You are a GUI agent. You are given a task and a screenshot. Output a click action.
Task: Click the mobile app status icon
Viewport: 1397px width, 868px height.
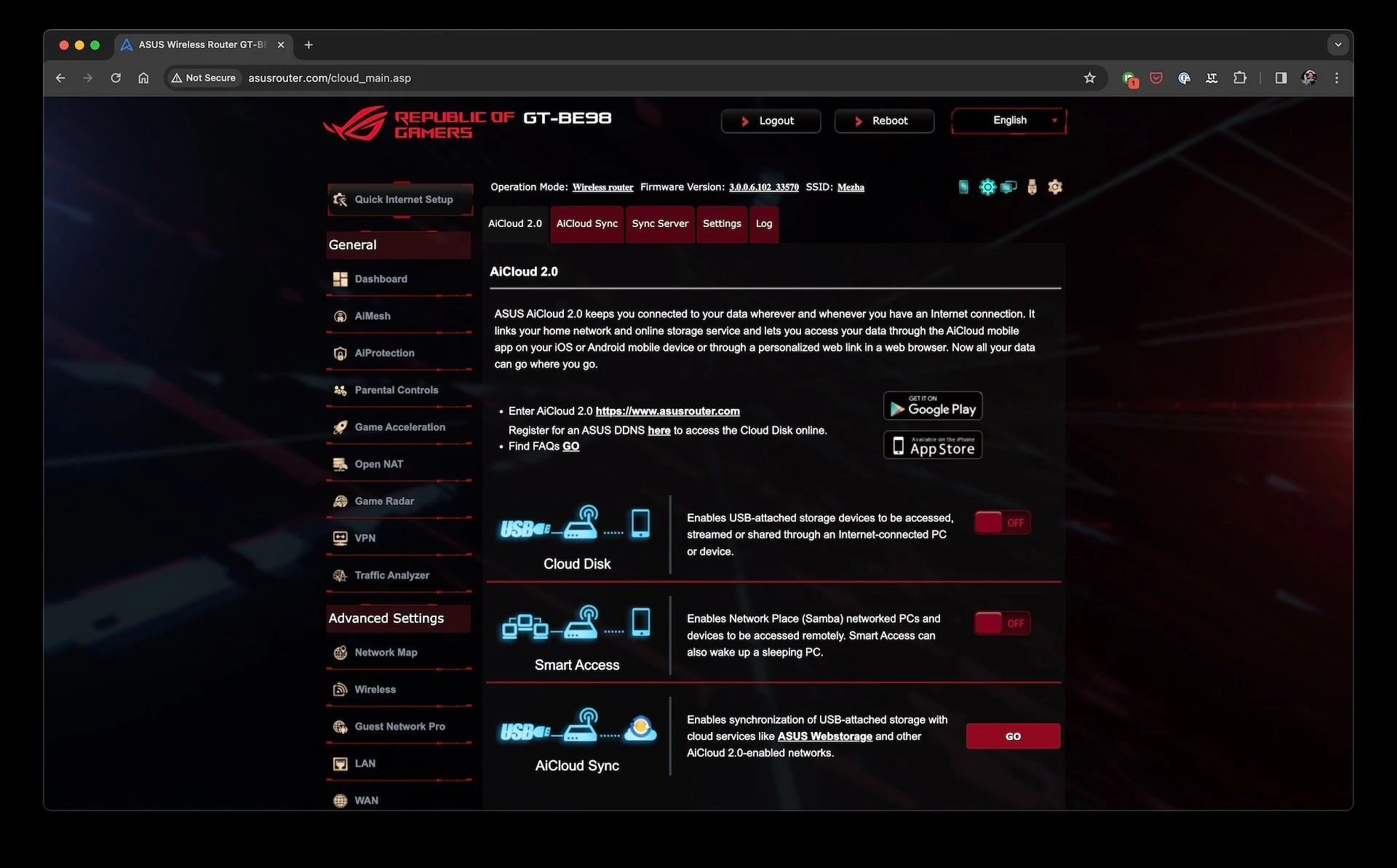(x=963, y=187)
